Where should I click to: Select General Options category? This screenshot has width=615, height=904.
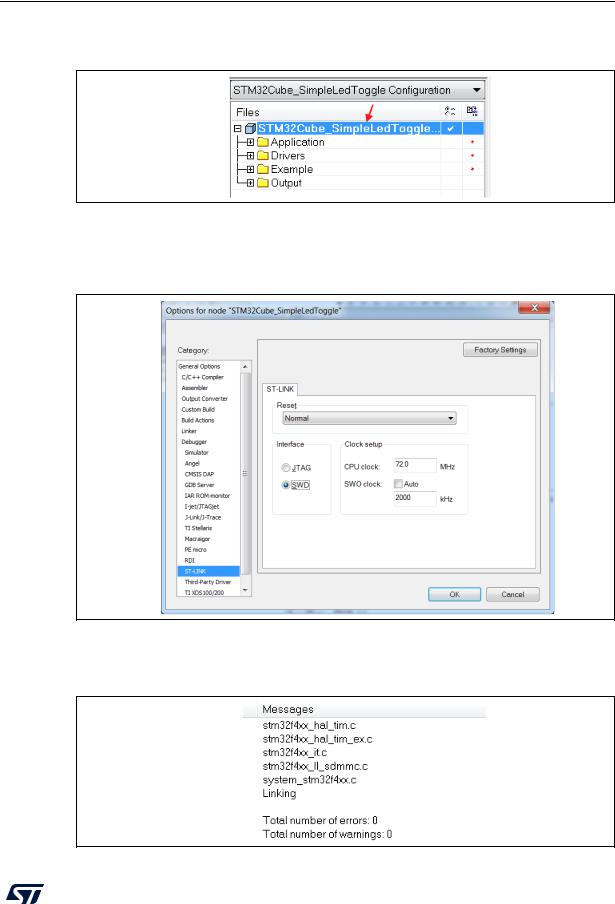(x=199, y=367)
